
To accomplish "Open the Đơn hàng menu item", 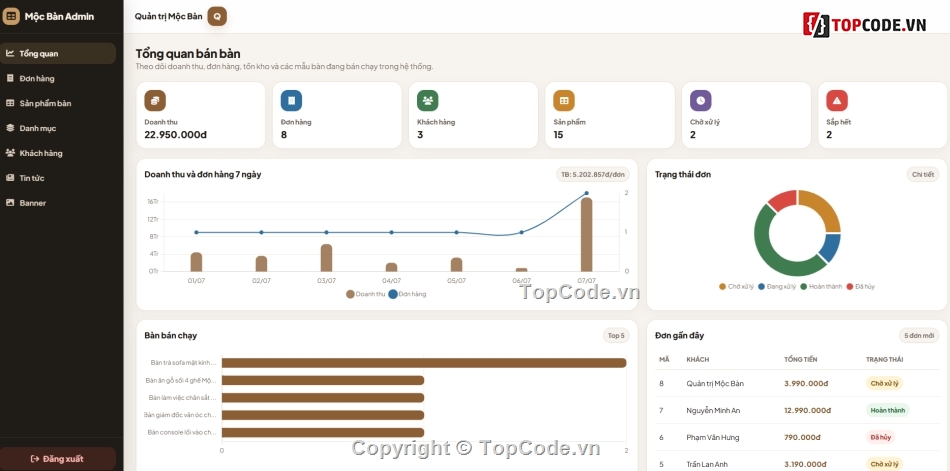I will click(58, 78).
